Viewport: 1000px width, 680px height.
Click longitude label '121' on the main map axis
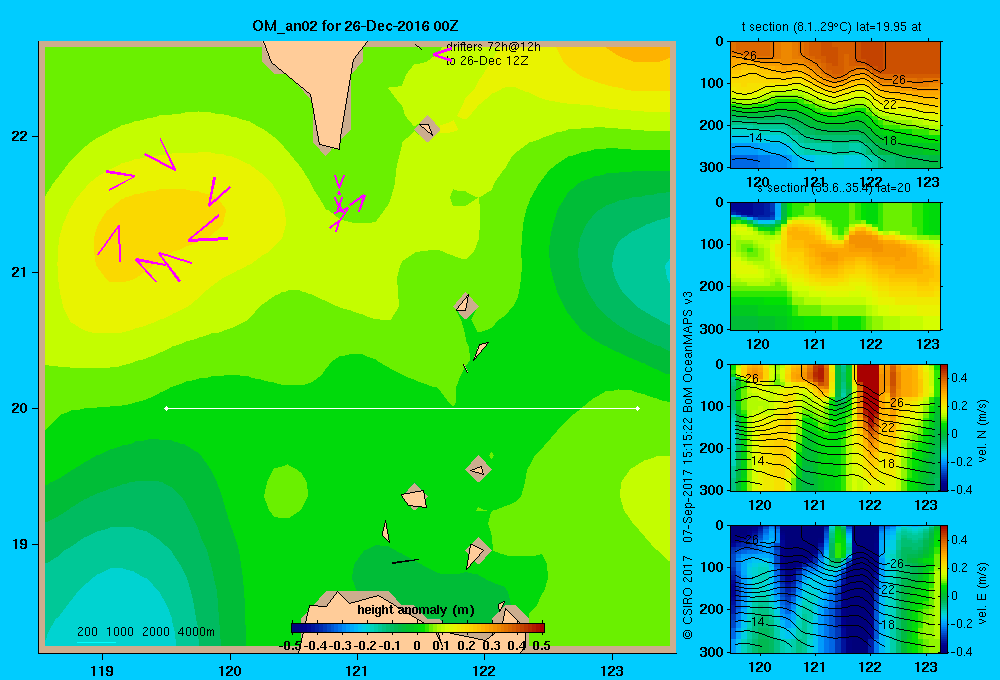[x=357, y=670]
